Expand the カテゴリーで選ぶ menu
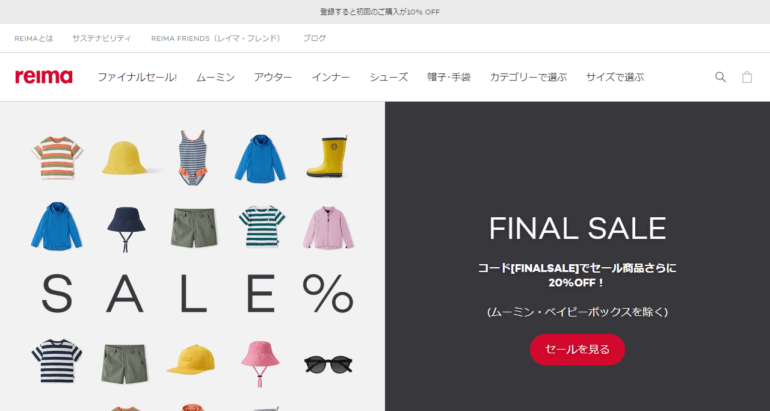770x411 pixels. pos(528,77)
